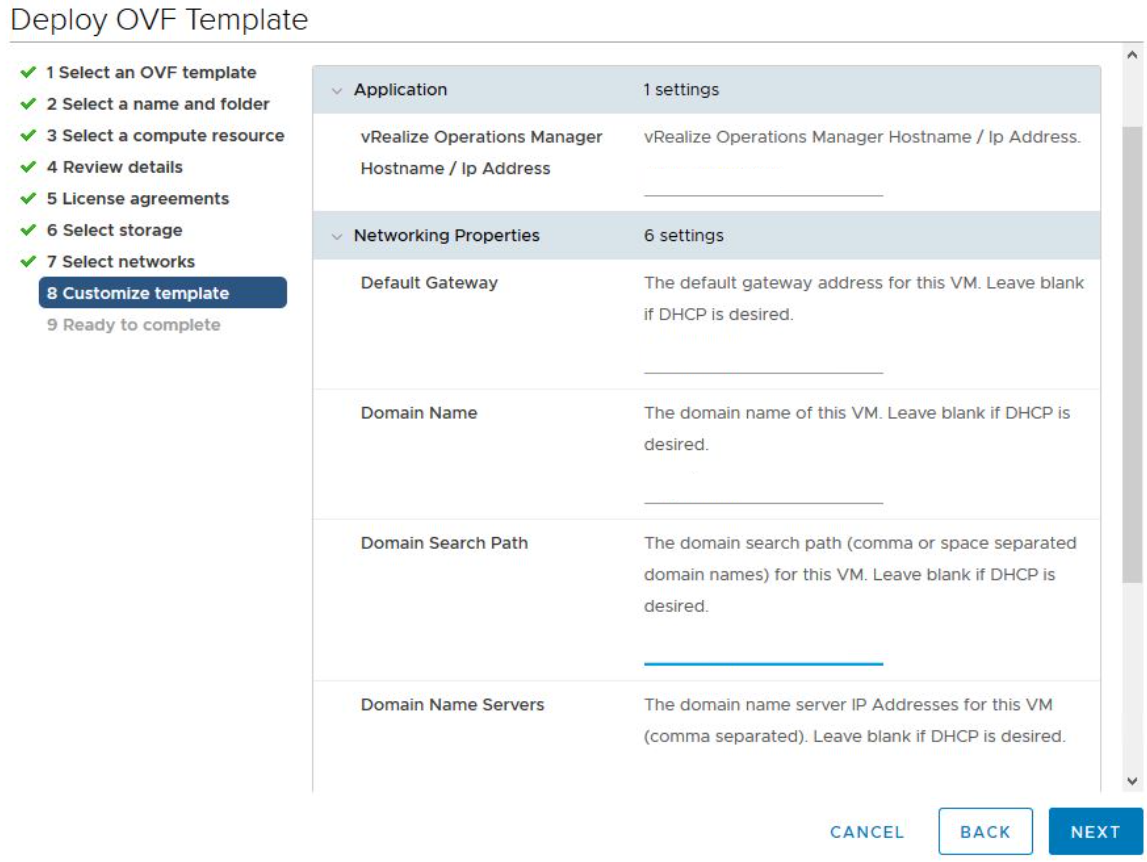
Task: Click the scrollbar down arrow
Action: tap(1132, 781)
